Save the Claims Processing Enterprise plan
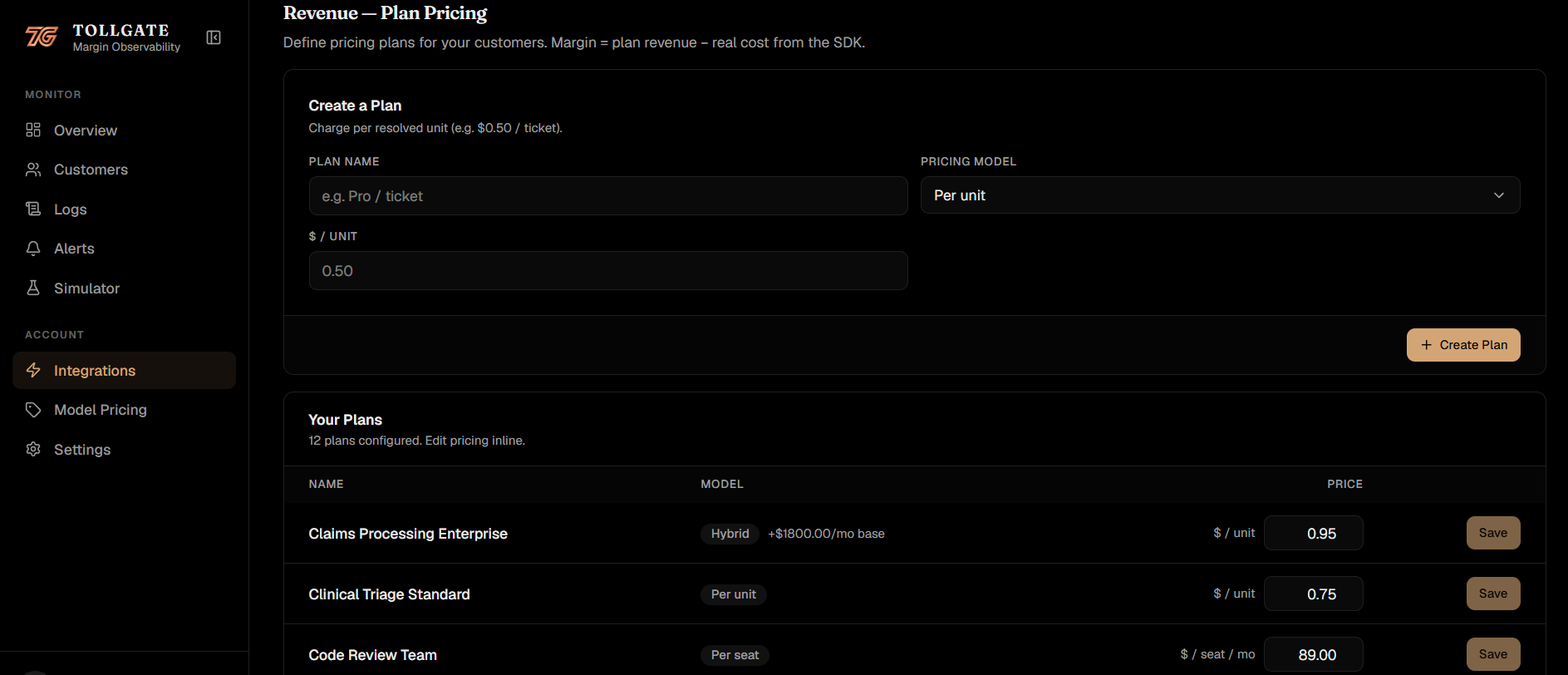This screenshot has width=1568, height=675. 1493,533
